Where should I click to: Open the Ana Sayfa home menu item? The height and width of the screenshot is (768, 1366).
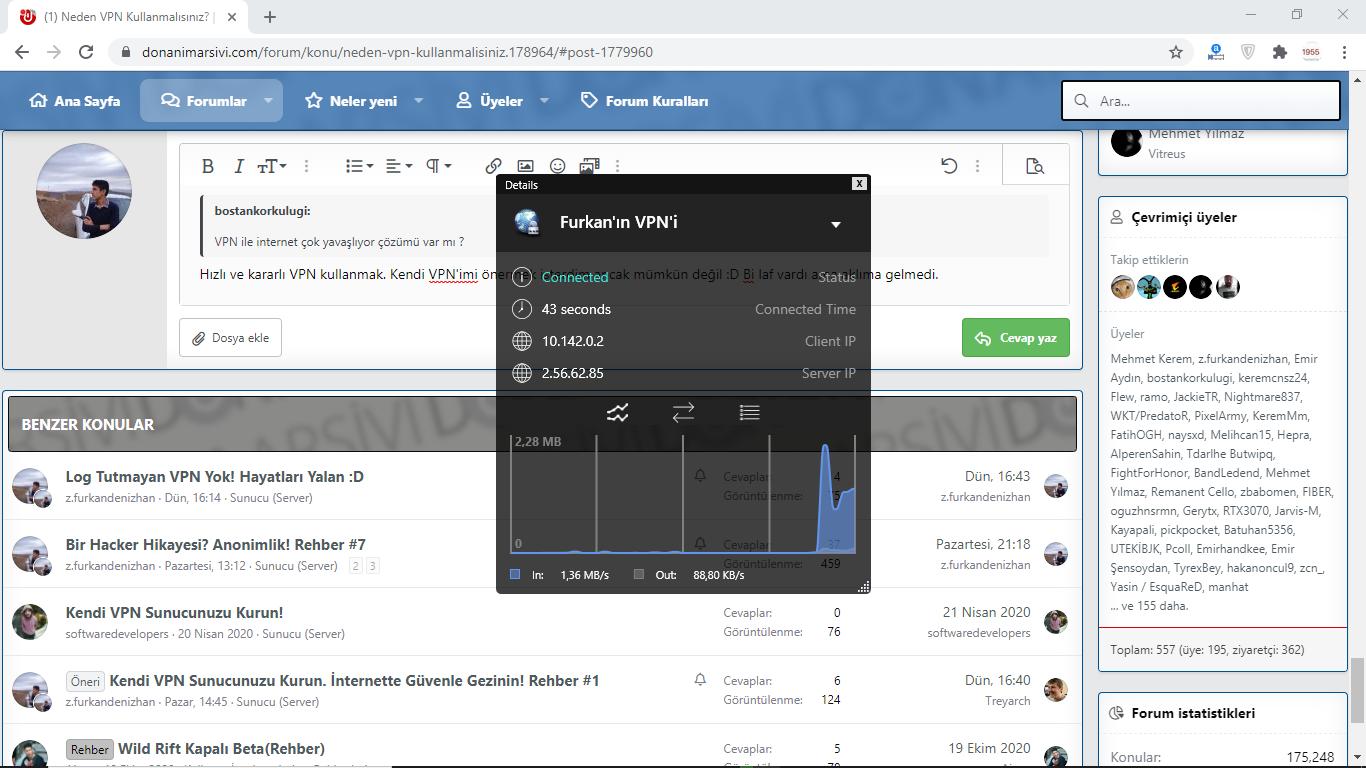pos(75,101)
